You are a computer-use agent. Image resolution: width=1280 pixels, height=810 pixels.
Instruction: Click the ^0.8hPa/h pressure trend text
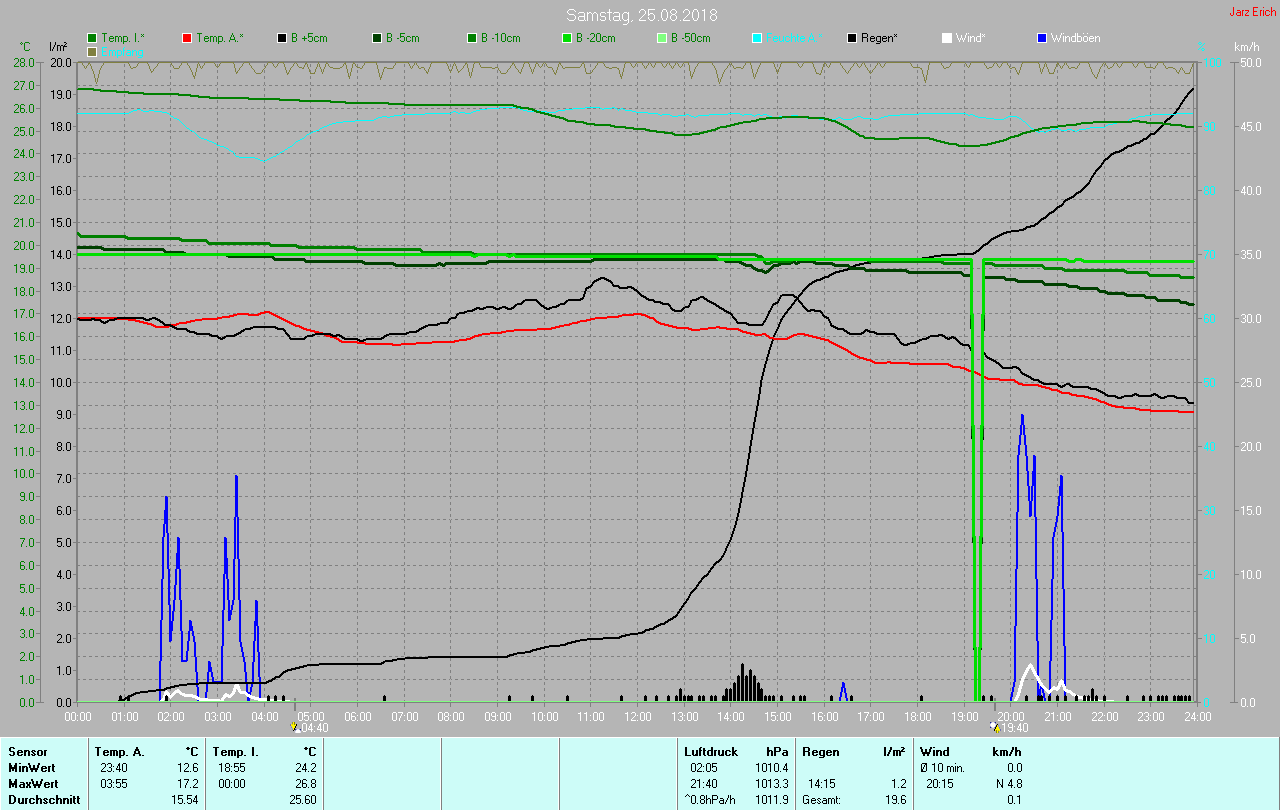point(712,800)
